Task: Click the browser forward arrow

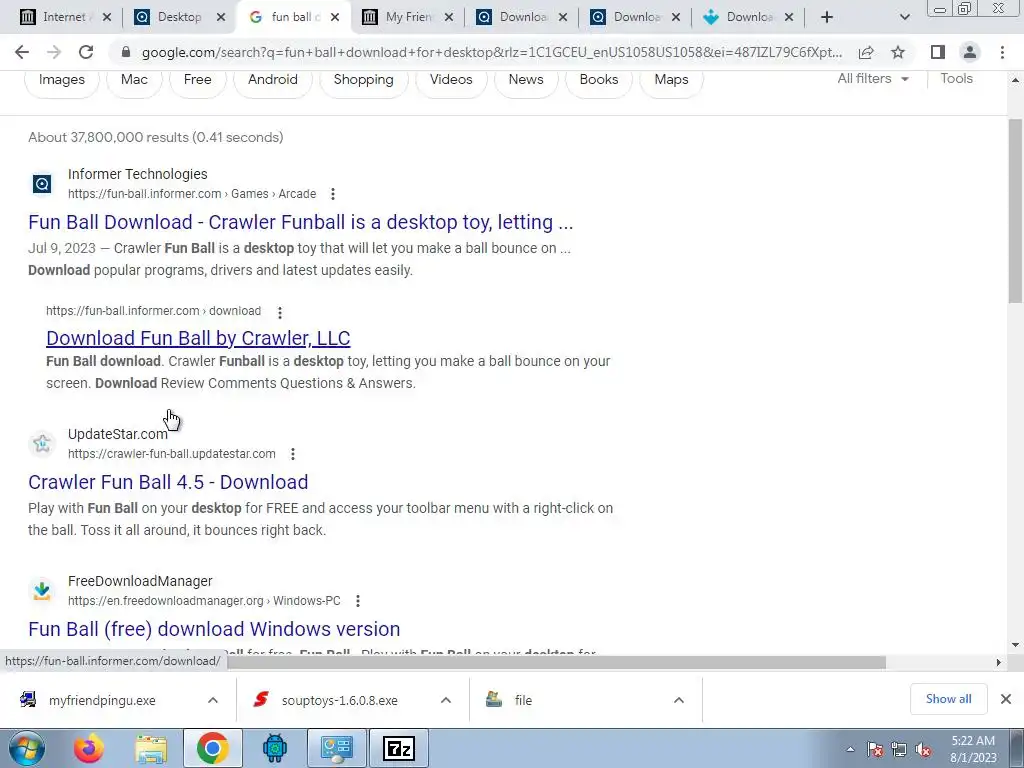Action: point(54,52)
